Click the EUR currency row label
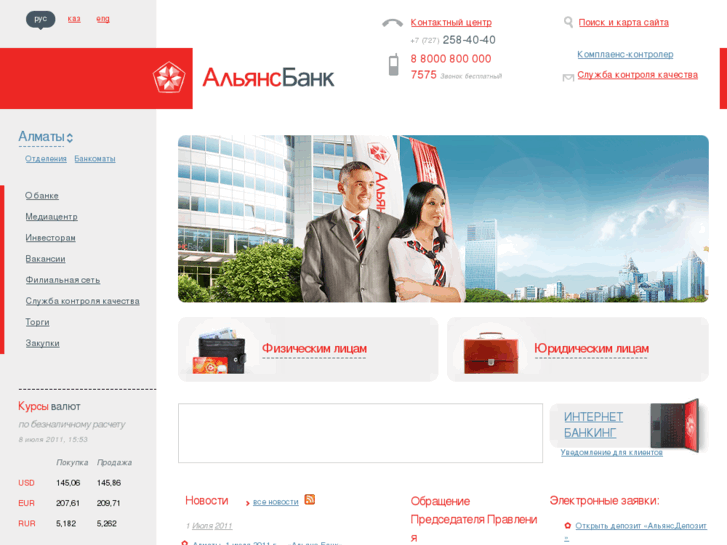The image size is (727, 545). click(26, 503)
